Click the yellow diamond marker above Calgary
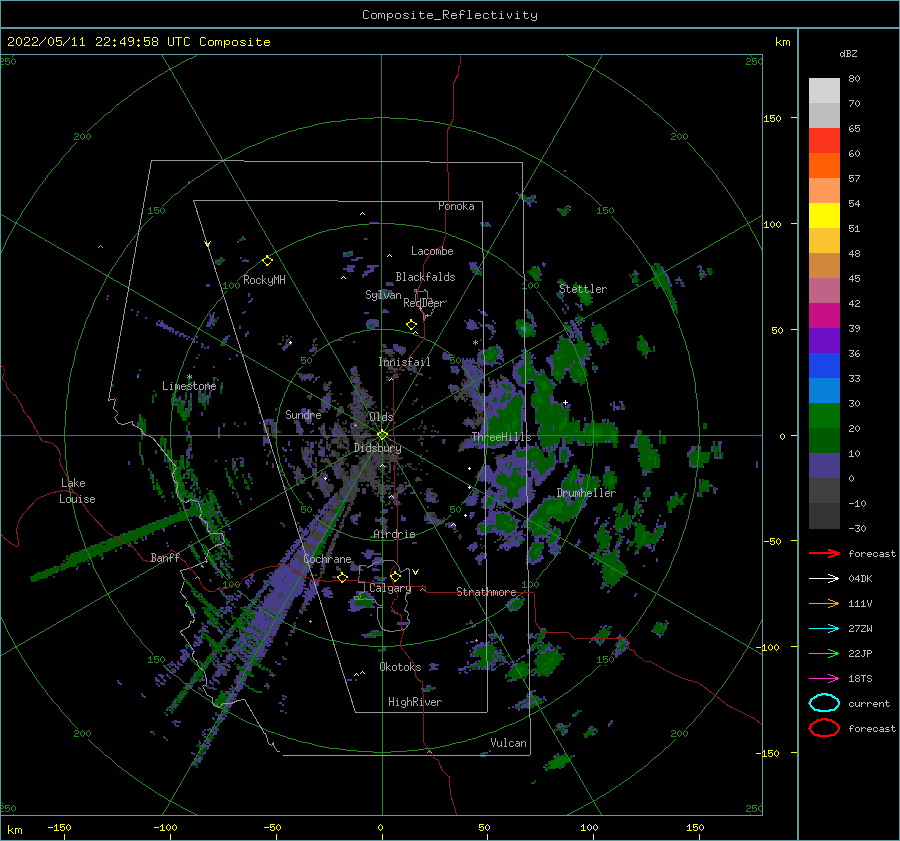Image resolution: width=900 pixels, height=841 pixels. [395, 576]
